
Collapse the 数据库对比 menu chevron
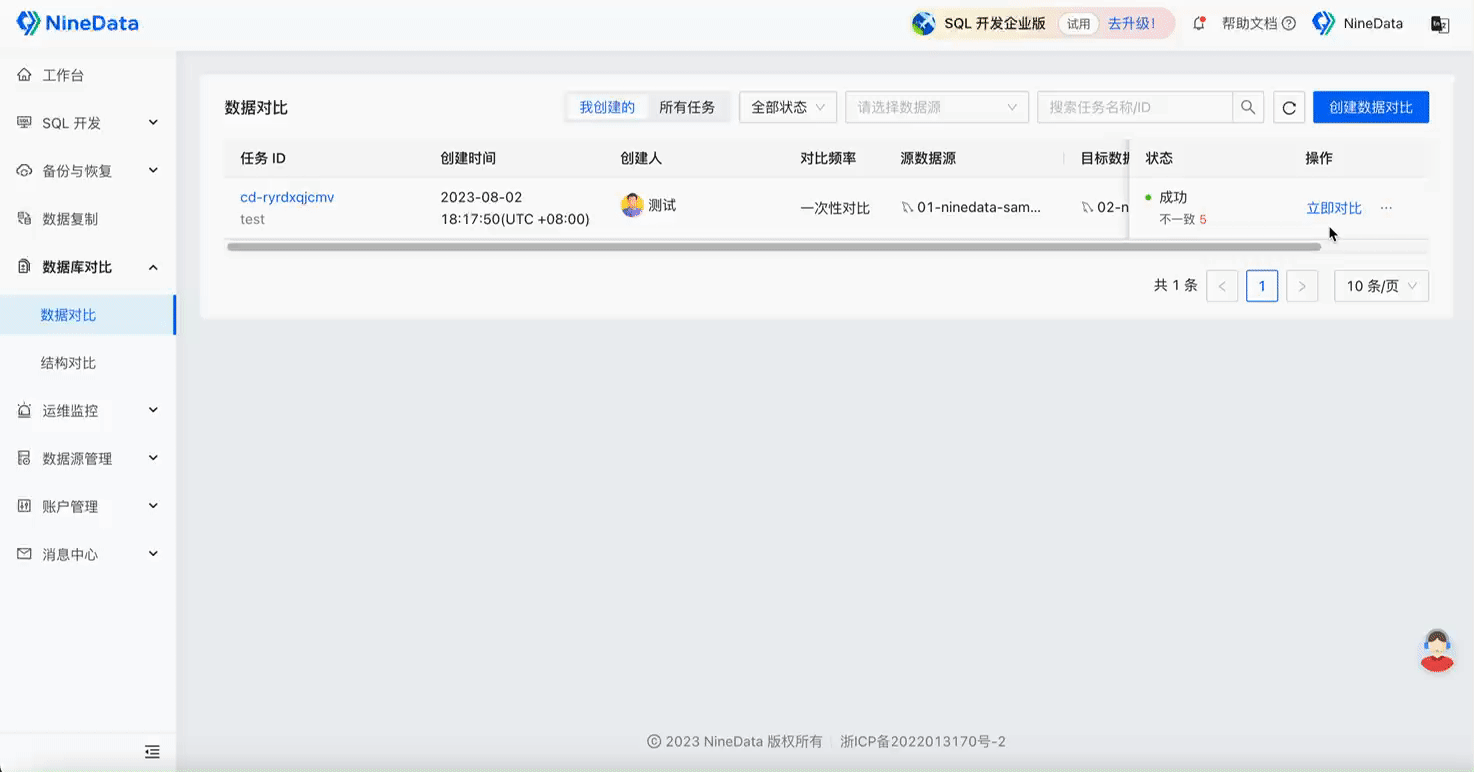[x=153, y=267]
